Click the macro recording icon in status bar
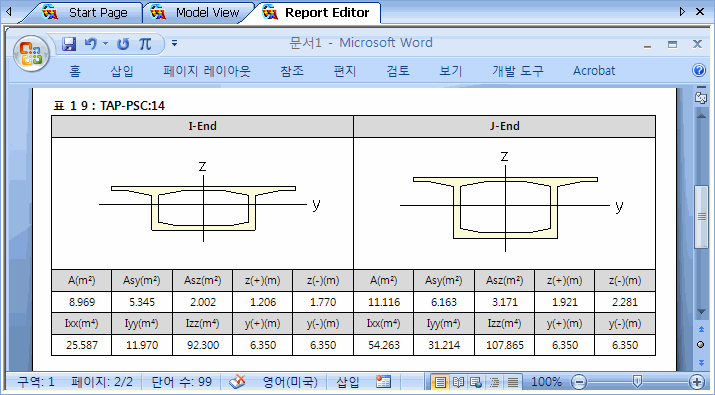The image size is (715, 395). (383, 381)
